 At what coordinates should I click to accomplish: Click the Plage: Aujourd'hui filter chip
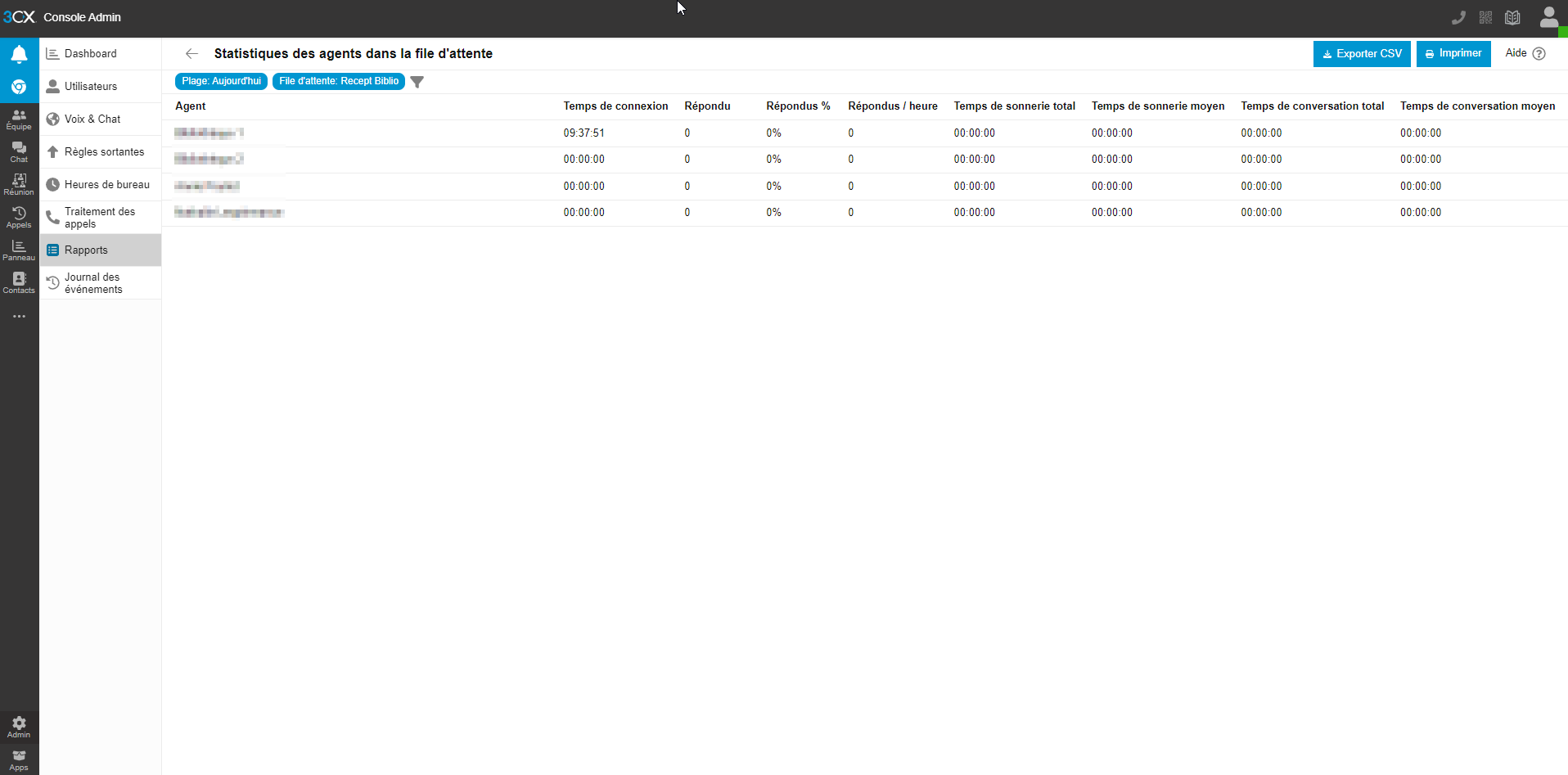[x=221, y=81]
